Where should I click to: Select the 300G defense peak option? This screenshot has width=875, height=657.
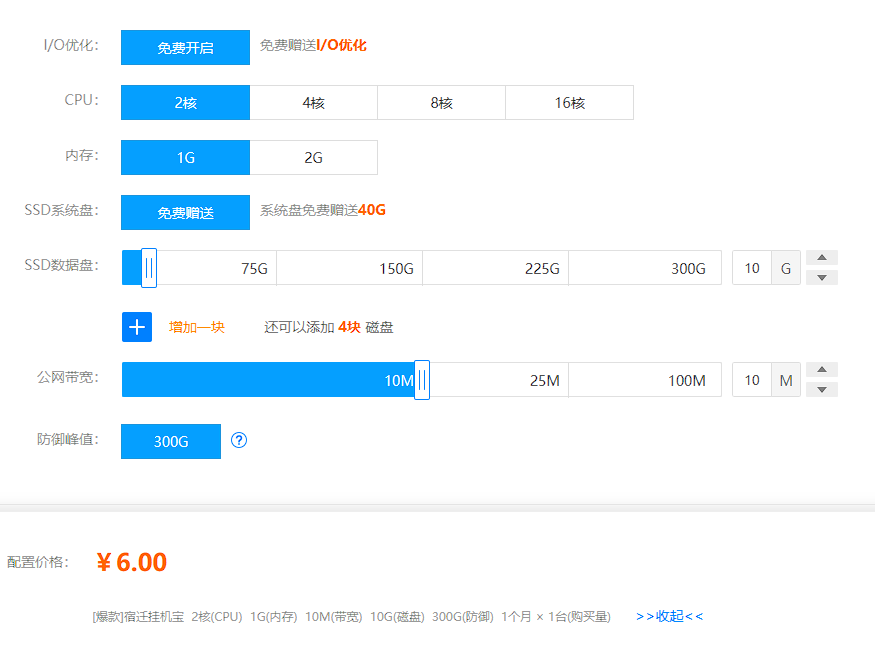[171, 441]
